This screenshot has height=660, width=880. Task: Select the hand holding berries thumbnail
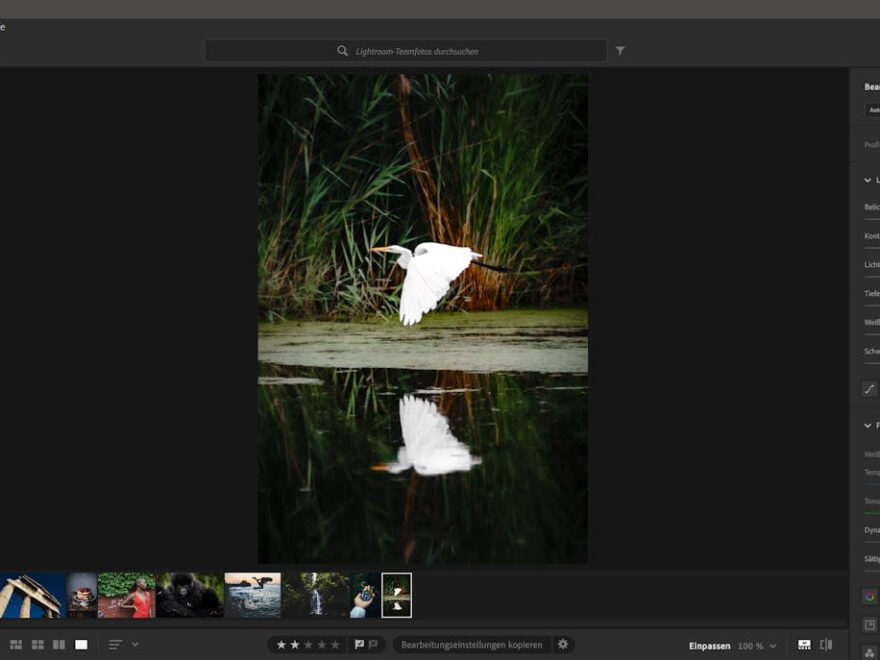[365, 595]
